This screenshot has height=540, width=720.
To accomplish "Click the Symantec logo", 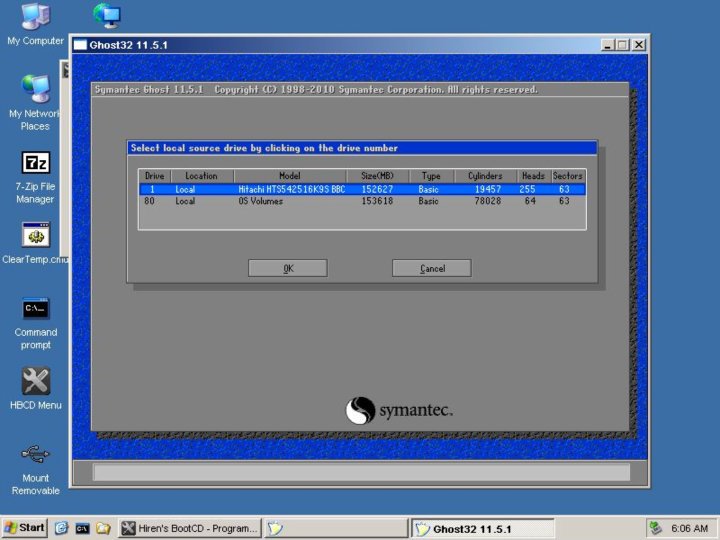I will tap(399, 410).
